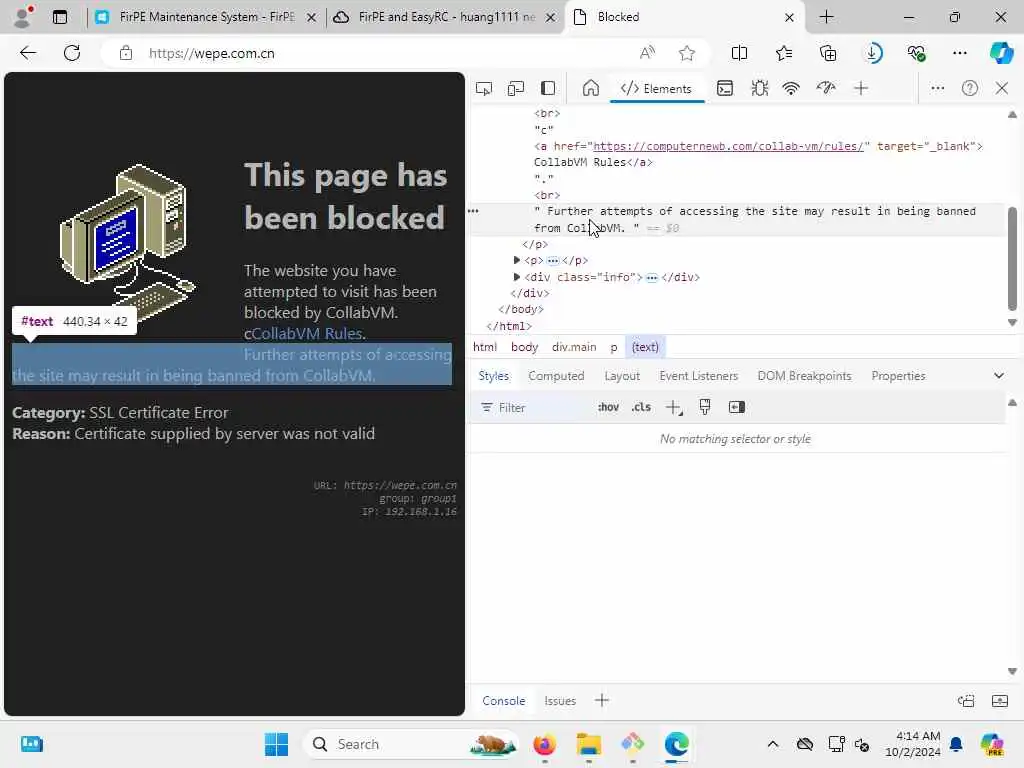The height and width of the screenshot is (768, 1024).
Task: Toggle the computed styles sidebar
Action: coord(737,407)
